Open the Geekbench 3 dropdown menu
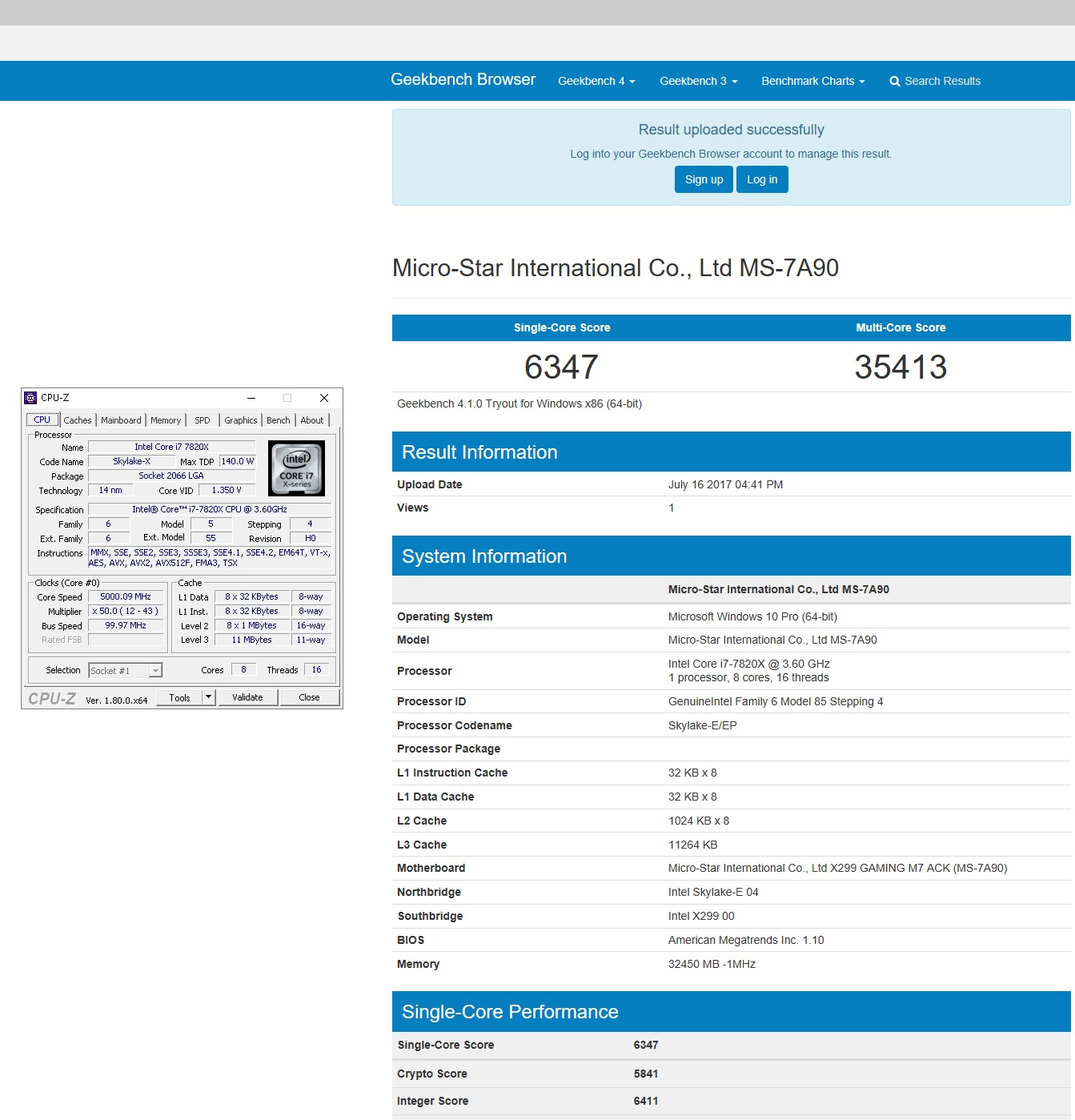1075x1120 pixels. (698, 81)
